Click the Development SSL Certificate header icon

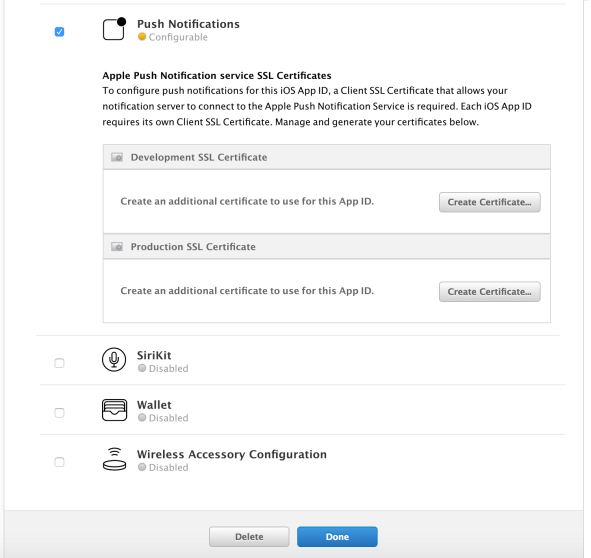point(117,157)
